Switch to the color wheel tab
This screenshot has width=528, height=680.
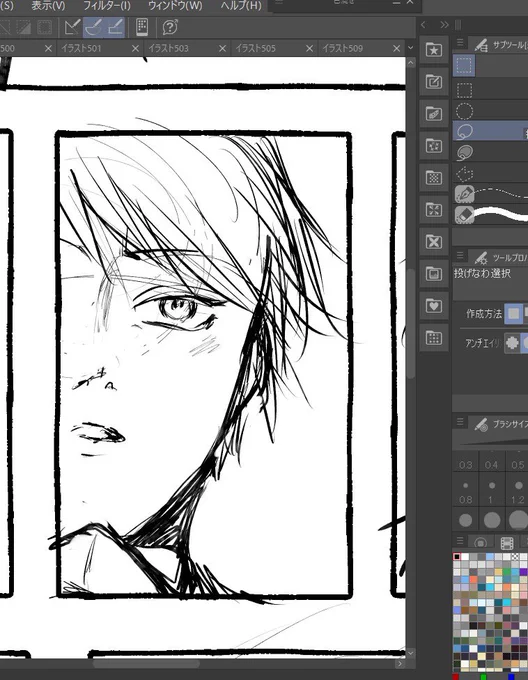tap(480, 543)
